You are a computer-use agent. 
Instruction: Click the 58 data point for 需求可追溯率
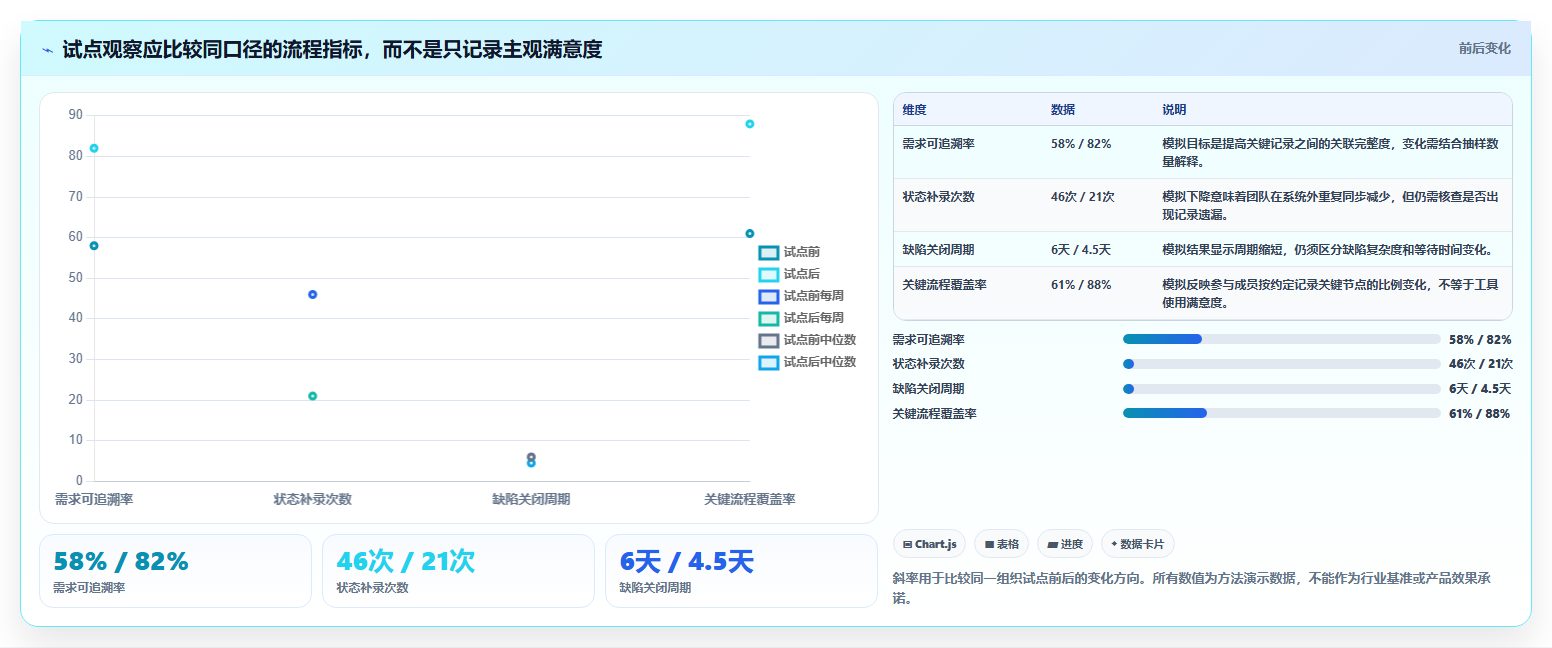click(x=94, y=246)
